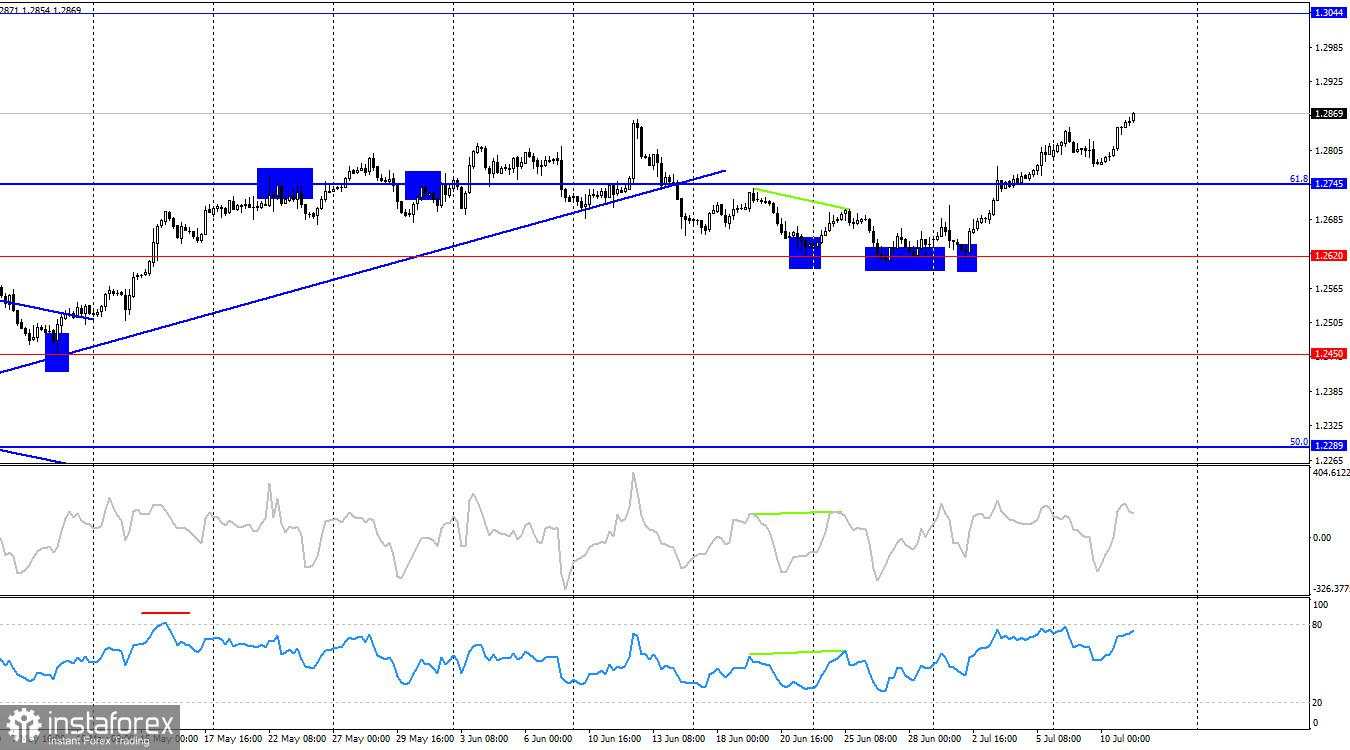
Task: Select the blue rectangle near the 1.2450 level
Action: (x=57, y=352)
